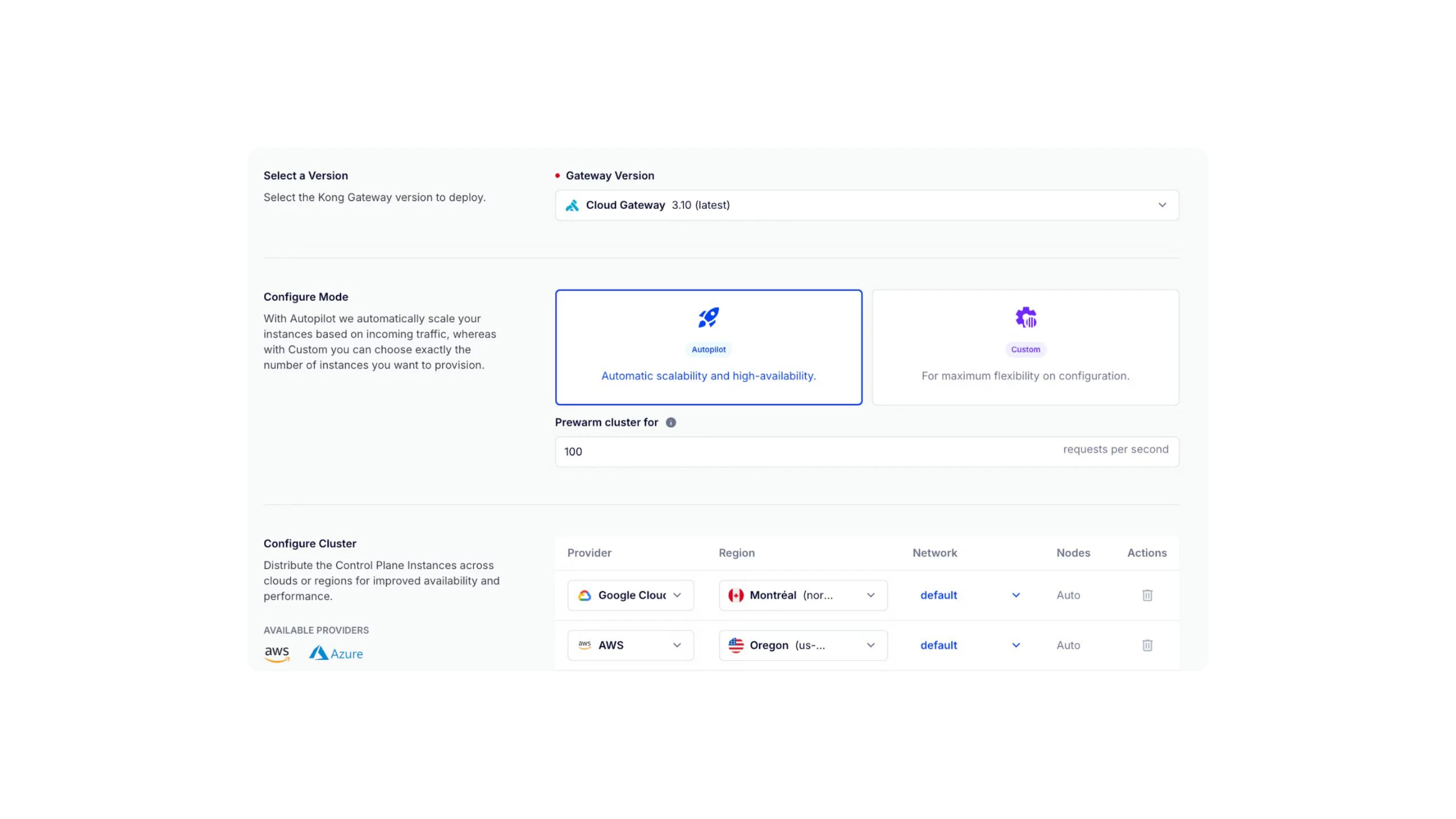1456x819 pixels.
Task: Click the Custom badge label
Action: (x=1025, y=350)
